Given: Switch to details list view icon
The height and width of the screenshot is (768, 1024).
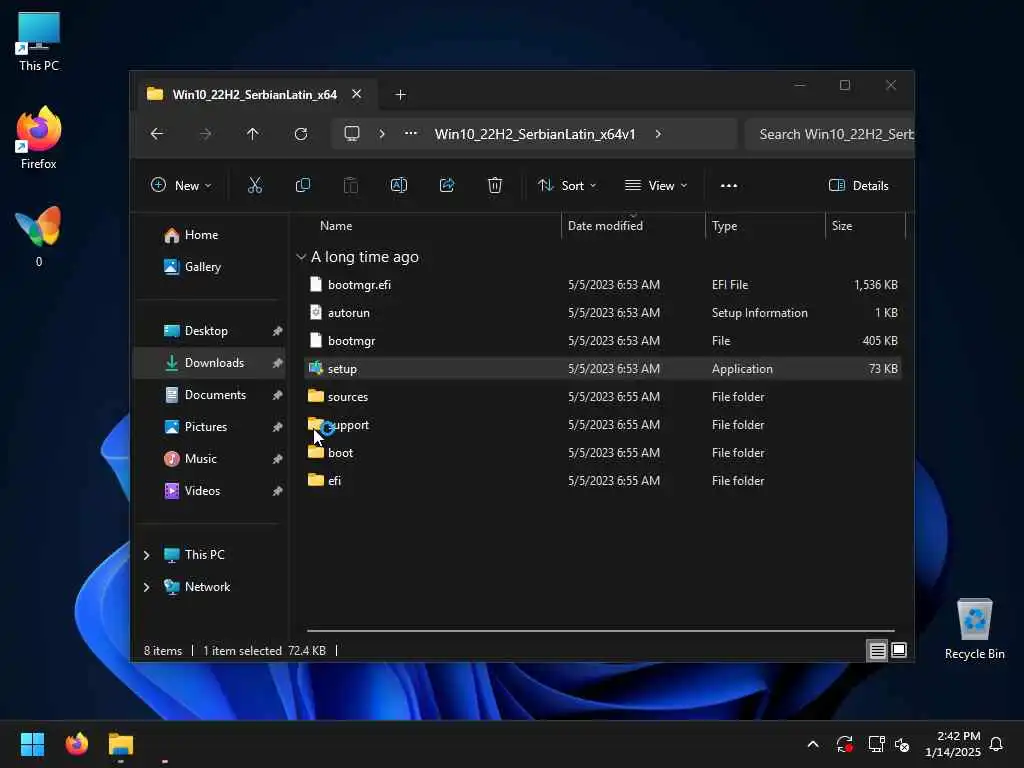Looking at the screenshot, I should coord(877,650).
